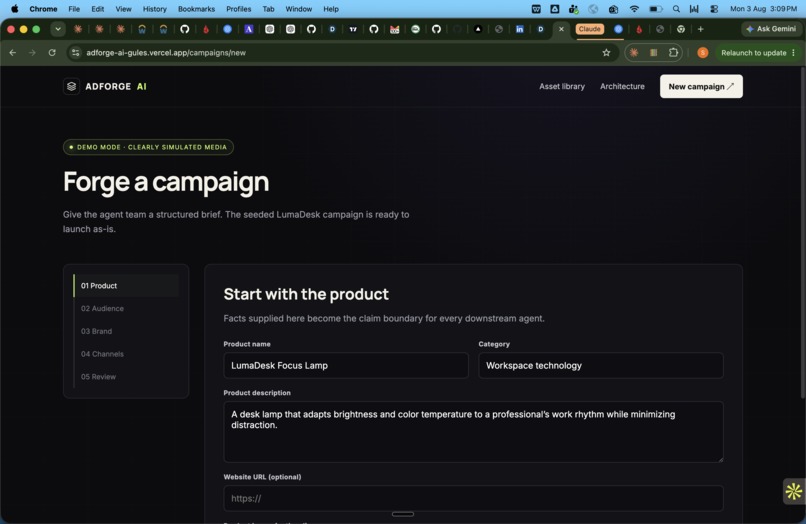Click the Product name input field
806x524 pixels.
pyautogui.click(x=346, y=366)
